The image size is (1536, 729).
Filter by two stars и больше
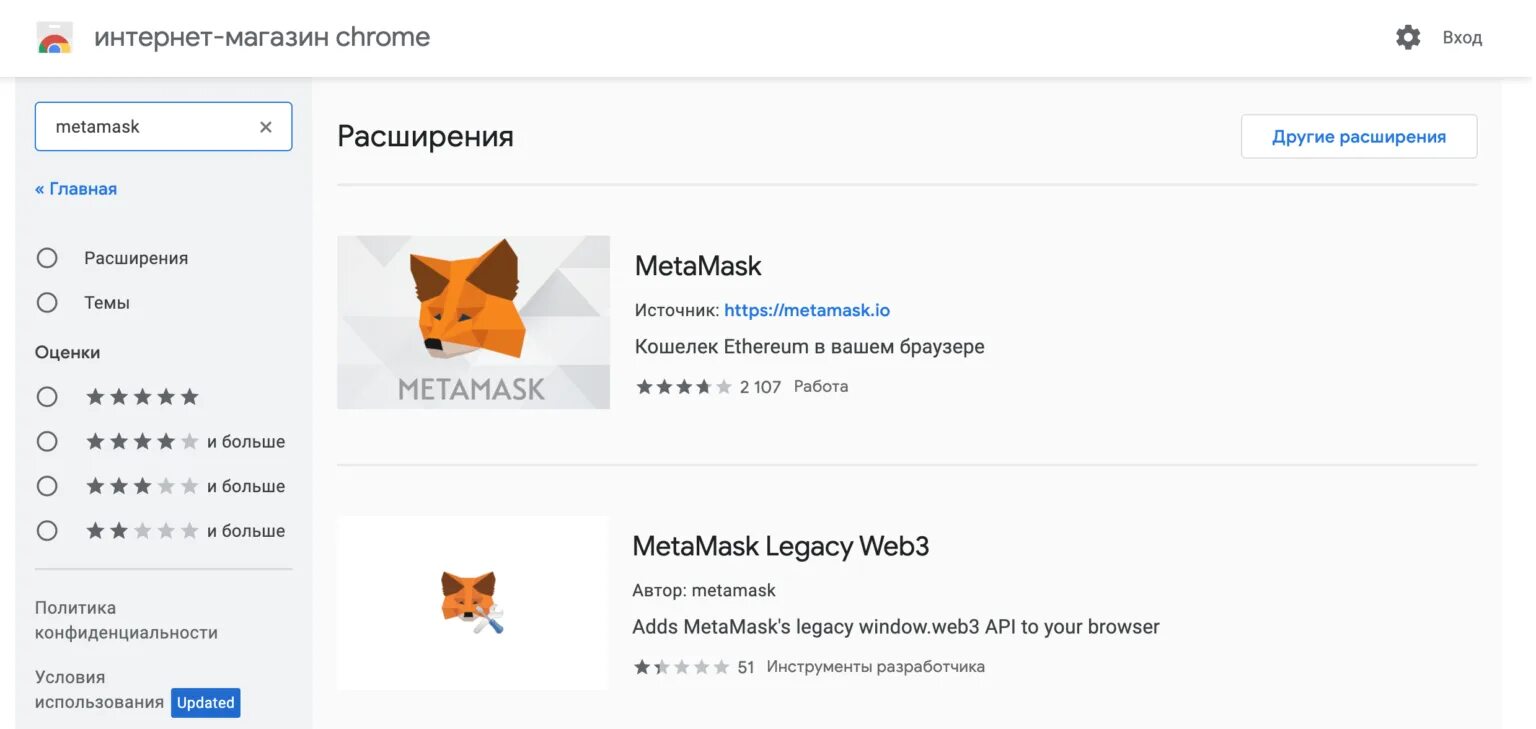47,531
